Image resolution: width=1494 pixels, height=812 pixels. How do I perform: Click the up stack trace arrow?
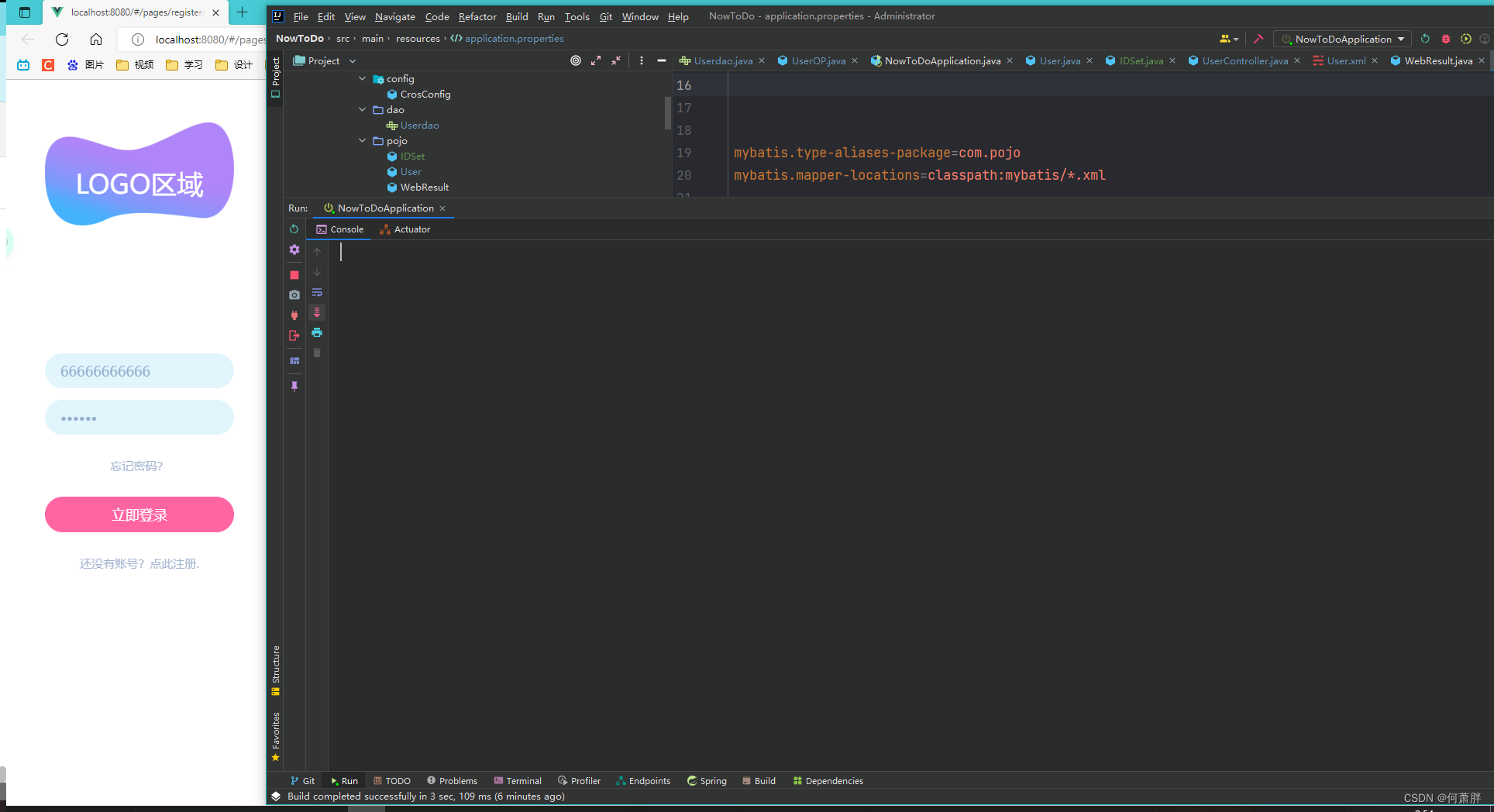point(317,252)
